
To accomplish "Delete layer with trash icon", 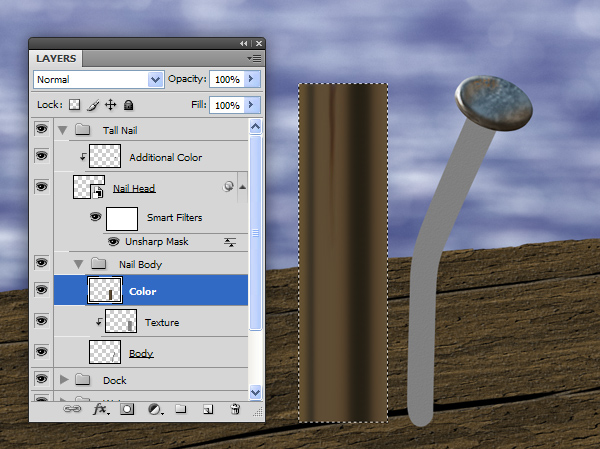I will coord(235,409).
